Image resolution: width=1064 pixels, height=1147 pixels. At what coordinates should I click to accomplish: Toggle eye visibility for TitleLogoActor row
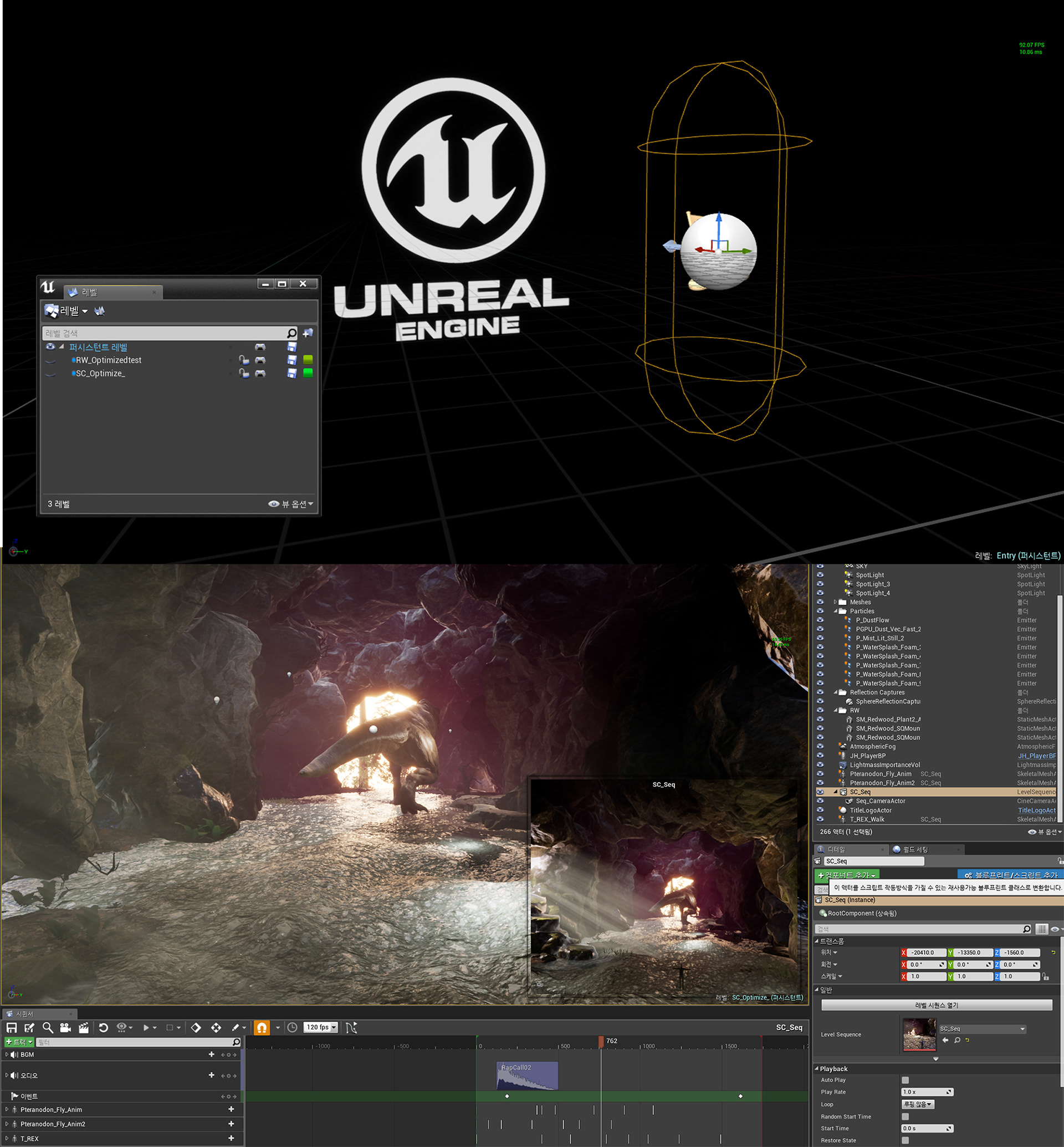click(820, 810)
